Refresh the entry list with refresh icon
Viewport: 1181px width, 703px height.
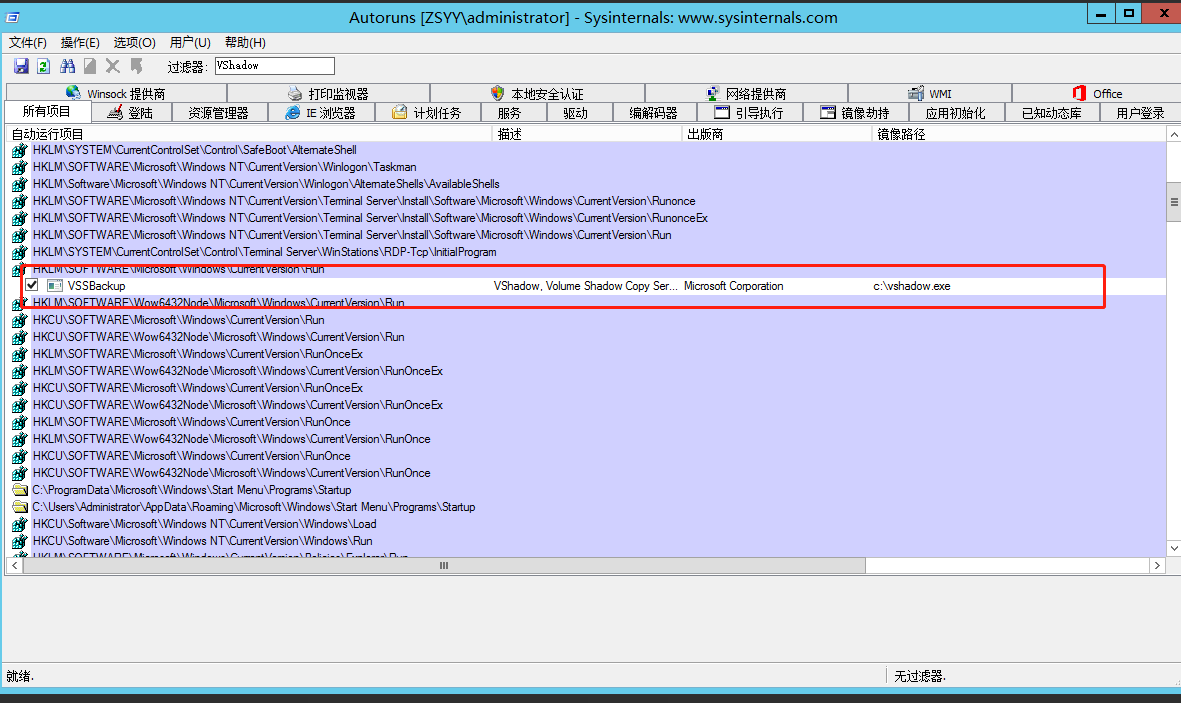[x=43, y=66]
